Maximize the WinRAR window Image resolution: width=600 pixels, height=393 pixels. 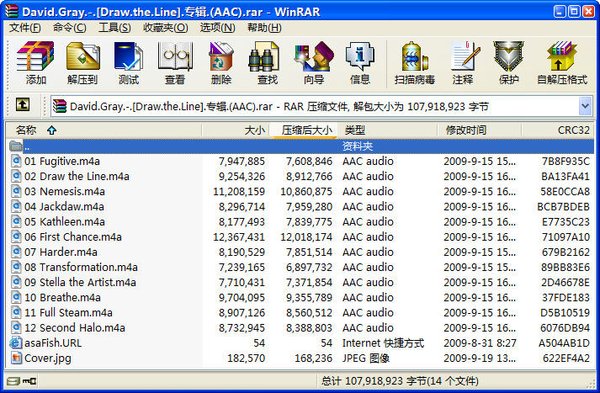[574, 11]
